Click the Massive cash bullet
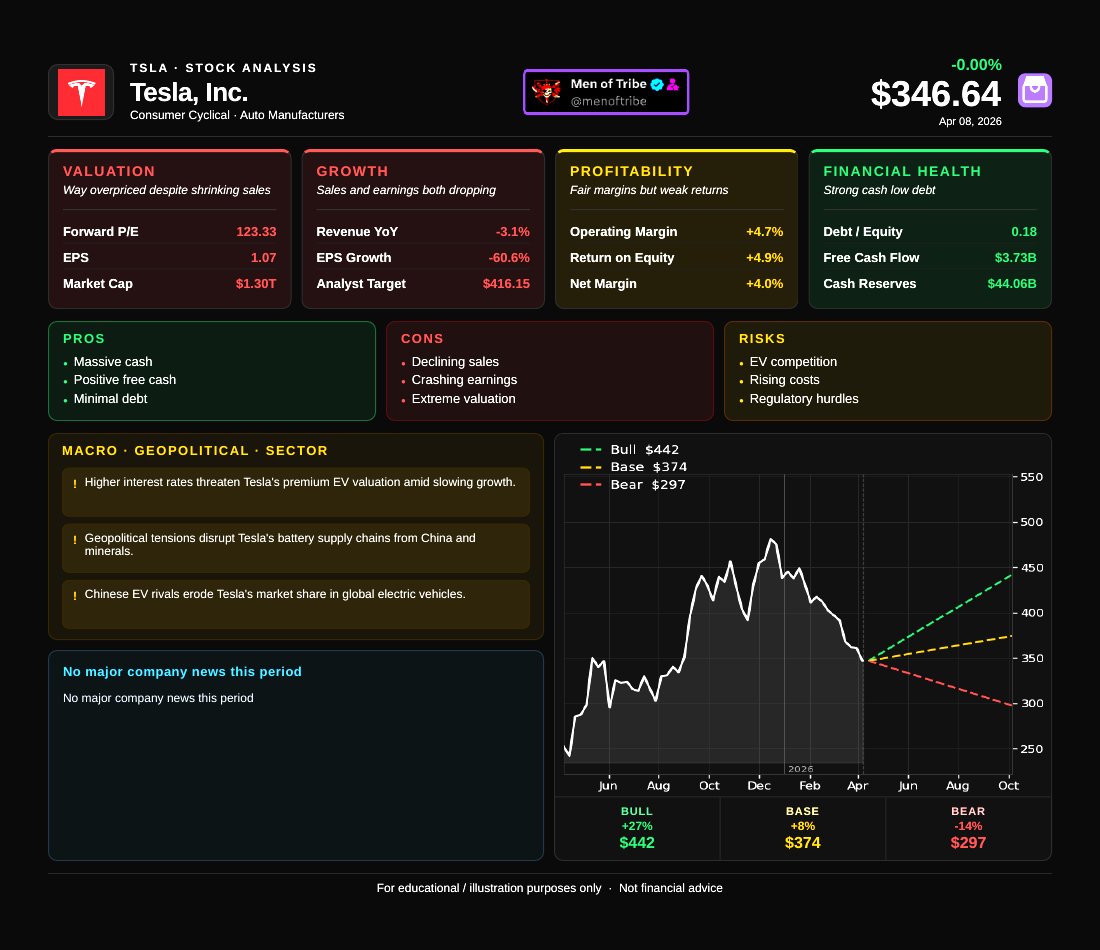The image size is (1100, 950). (x=112, y=361)
